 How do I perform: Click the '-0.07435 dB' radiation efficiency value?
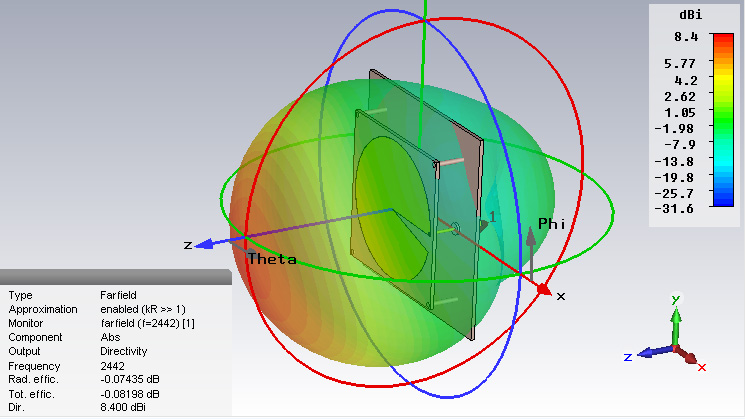(130, 380)
